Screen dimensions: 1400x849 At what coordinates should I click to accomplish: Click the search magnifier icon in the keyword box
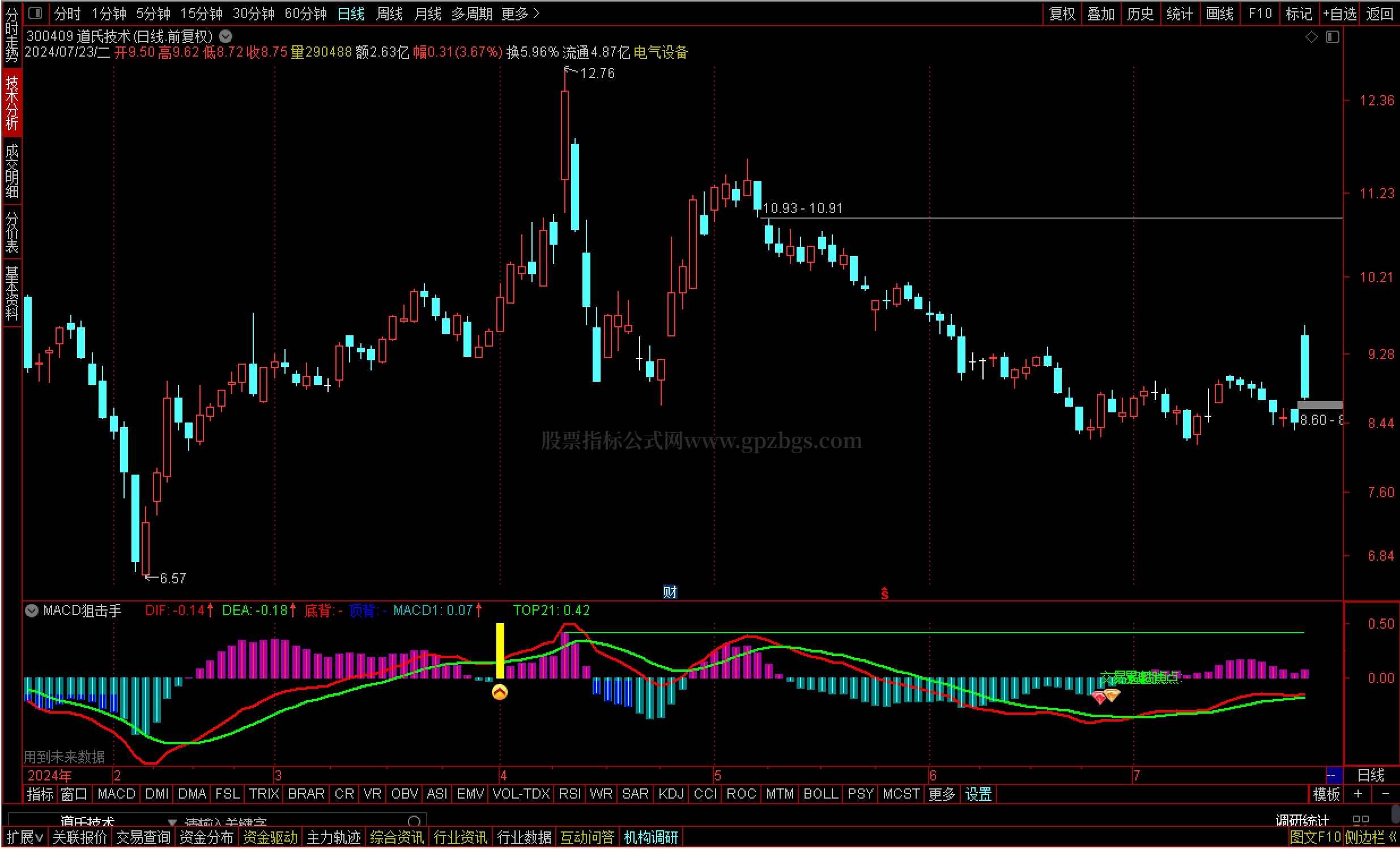(414, 821)
